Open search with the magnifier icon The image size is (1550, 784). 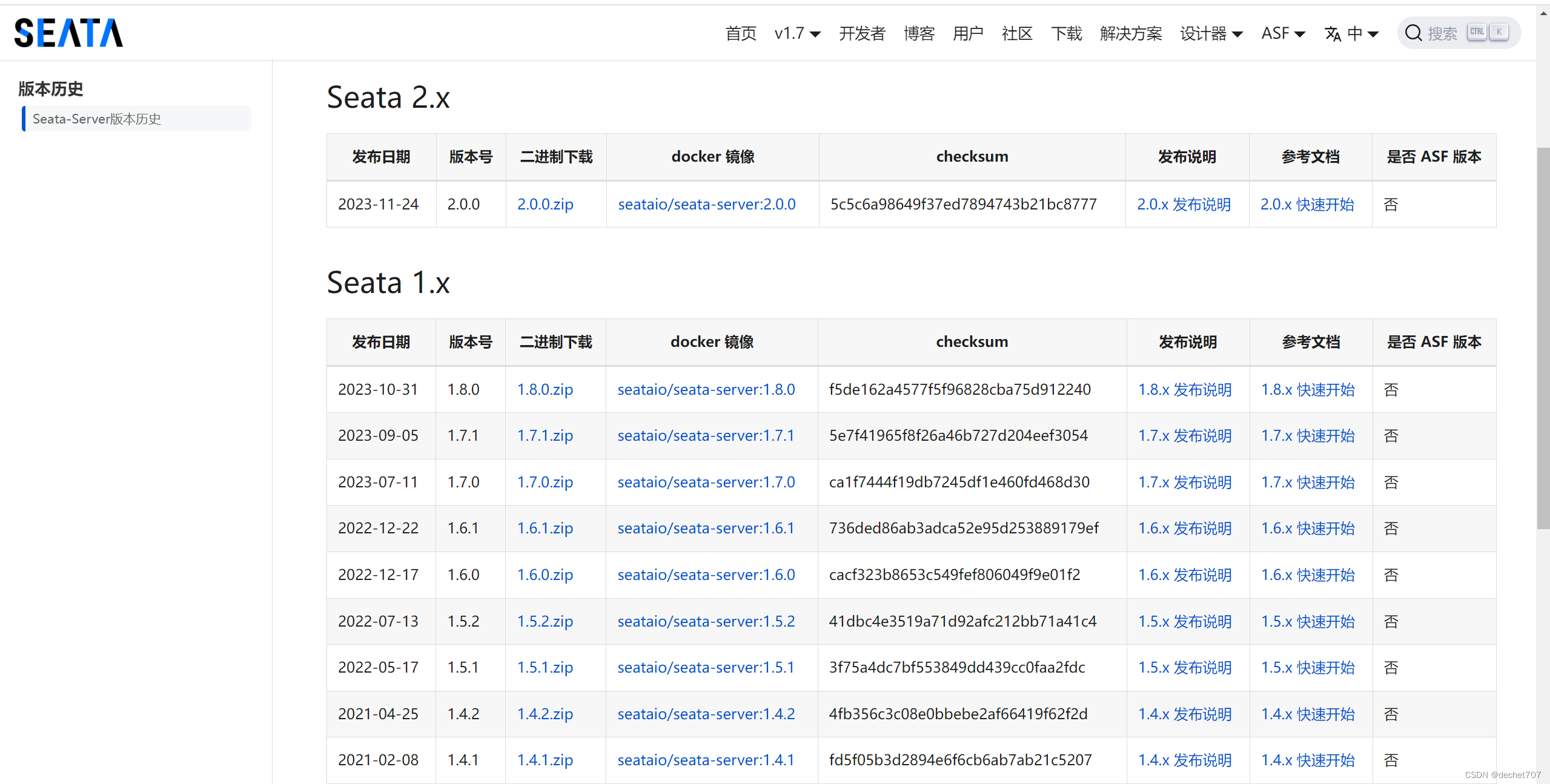click(x=1414, y=32)
